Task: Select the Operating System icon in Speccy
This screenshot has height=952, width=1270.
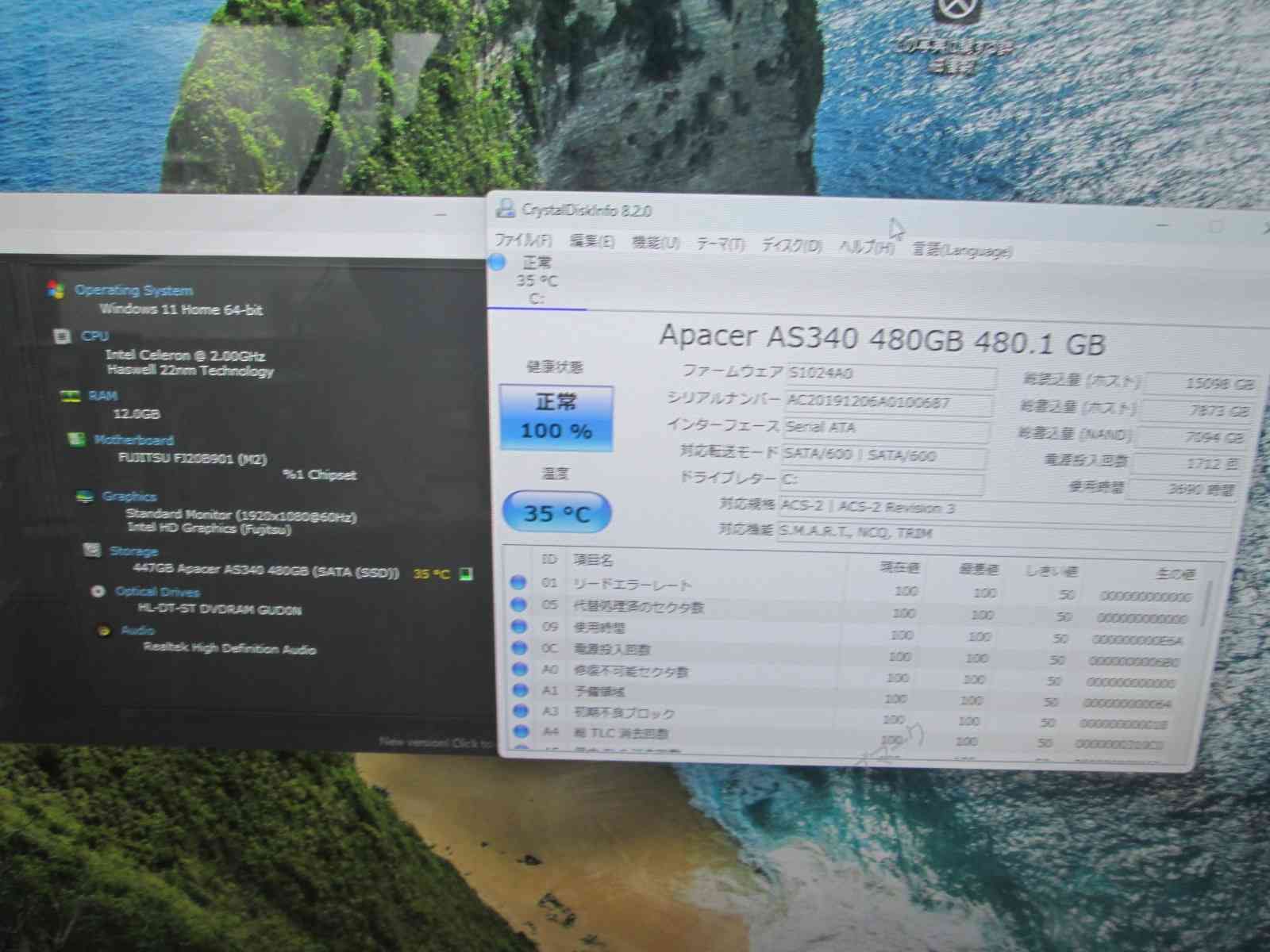Action: (x=54, y=290)
